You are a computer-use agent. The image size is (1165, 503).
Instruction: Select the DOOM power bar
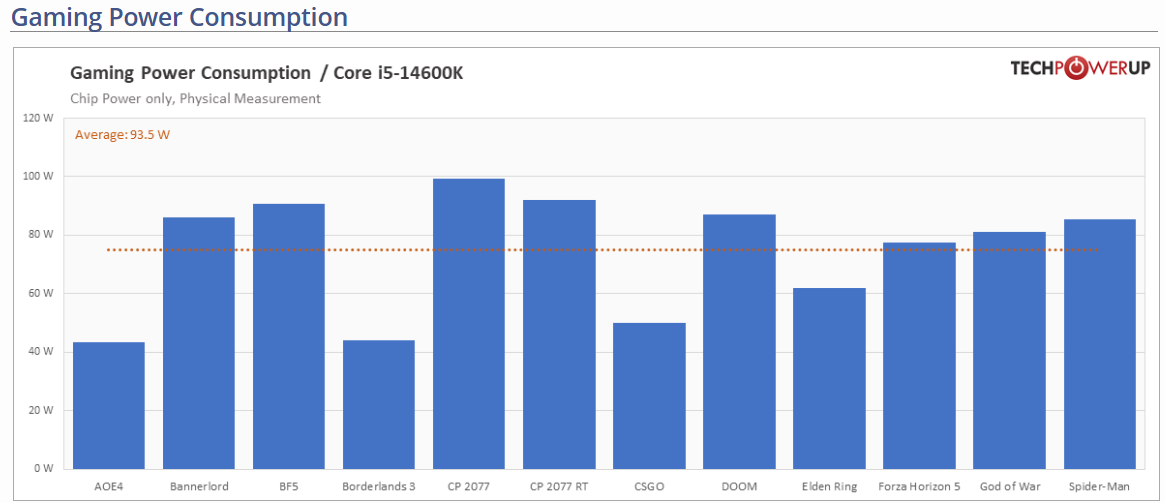click(739, 342)
